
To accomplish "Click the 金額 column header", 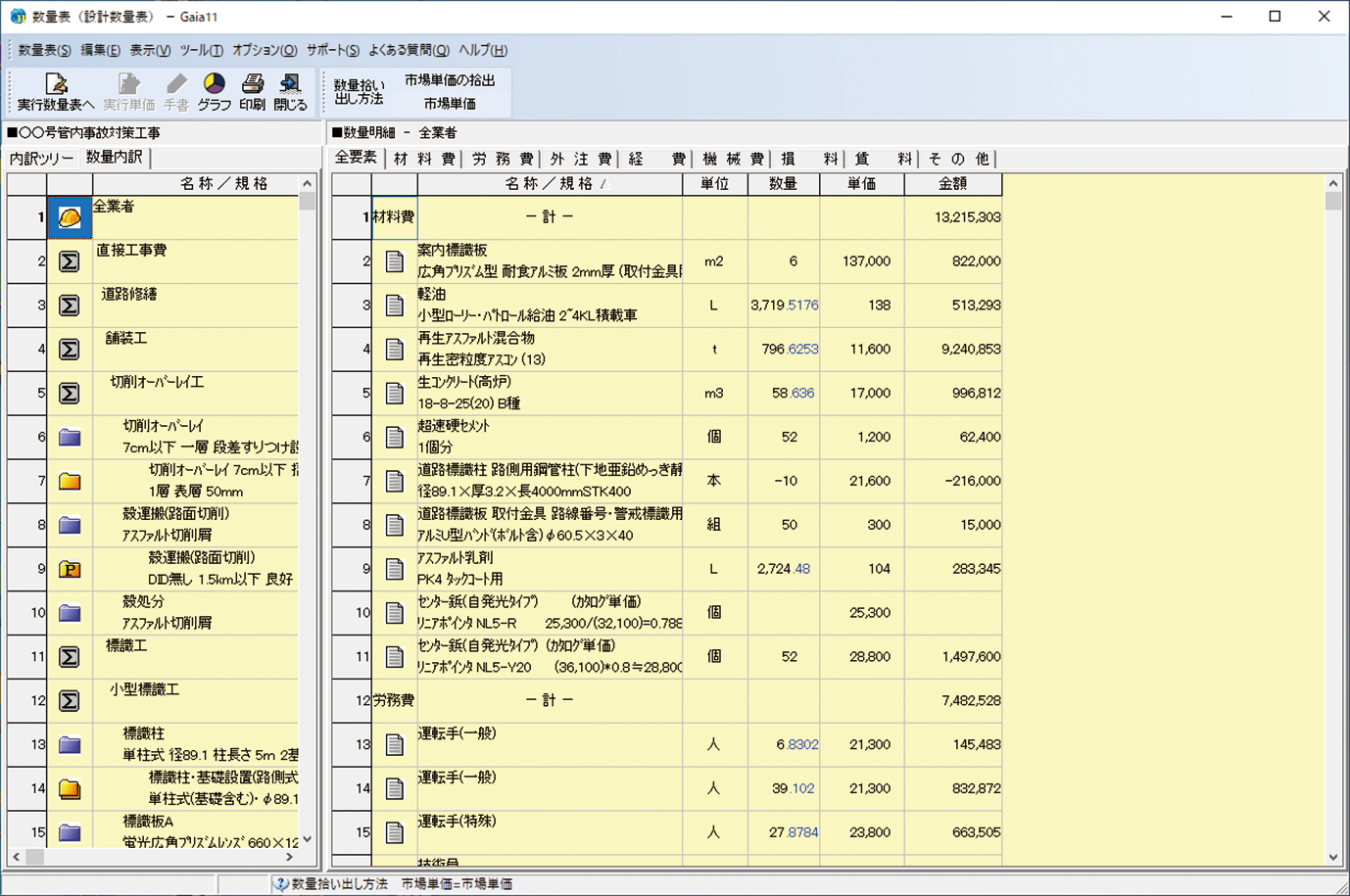I will point(952,184).
